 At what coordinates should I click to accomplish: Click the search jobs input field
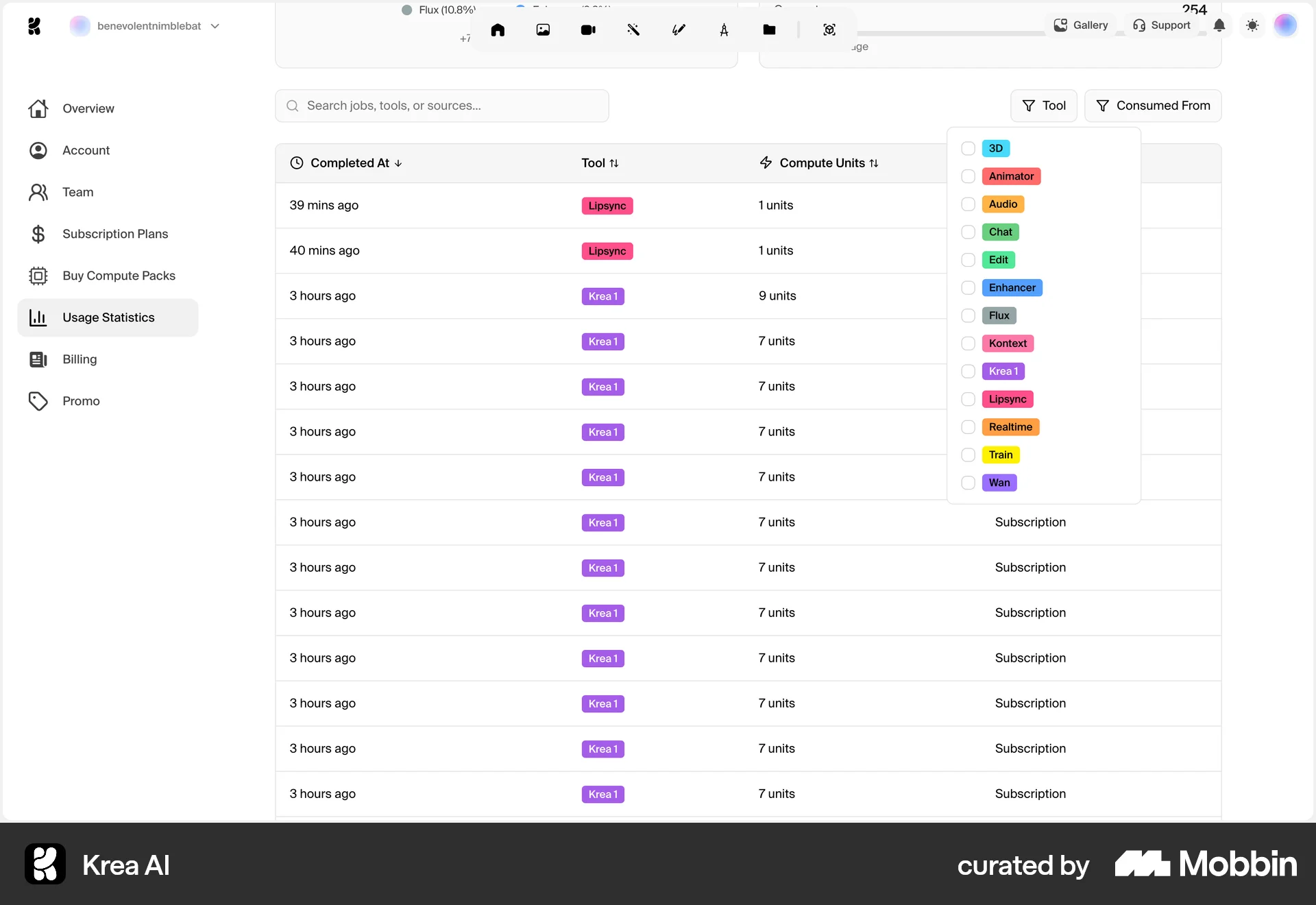pos(442,106)
